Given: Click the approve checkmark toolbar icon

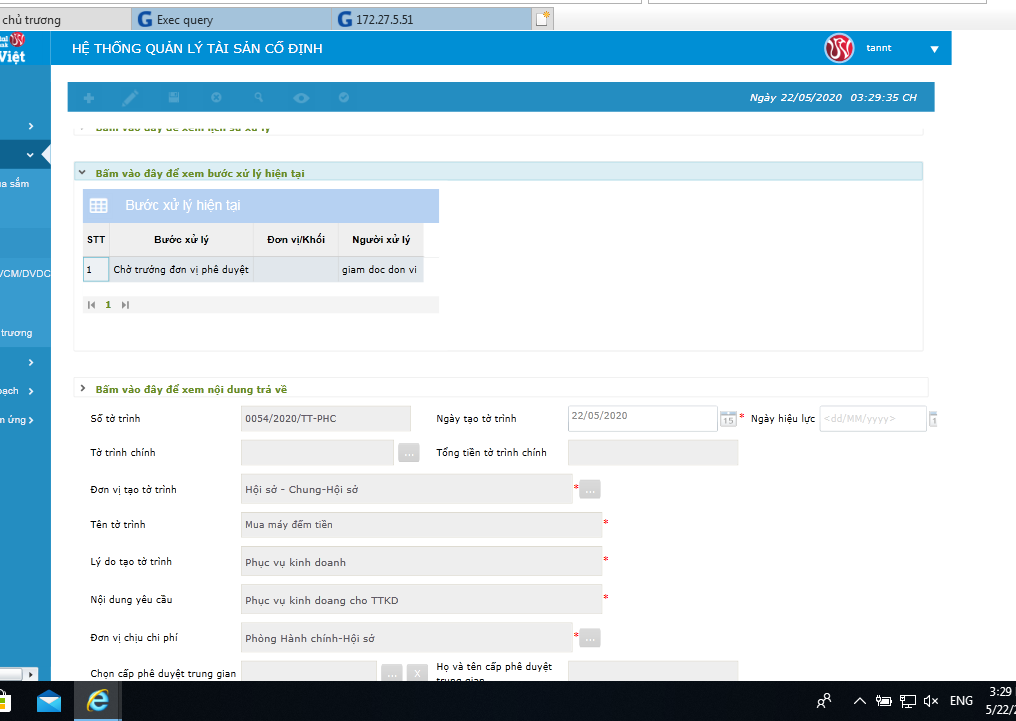Looking at the screenshot, I should [344, 97].
